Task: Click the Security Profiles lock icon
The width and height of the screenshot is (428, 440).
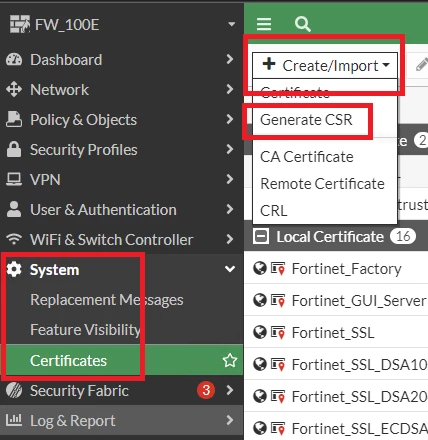Action: click(14, 149)
